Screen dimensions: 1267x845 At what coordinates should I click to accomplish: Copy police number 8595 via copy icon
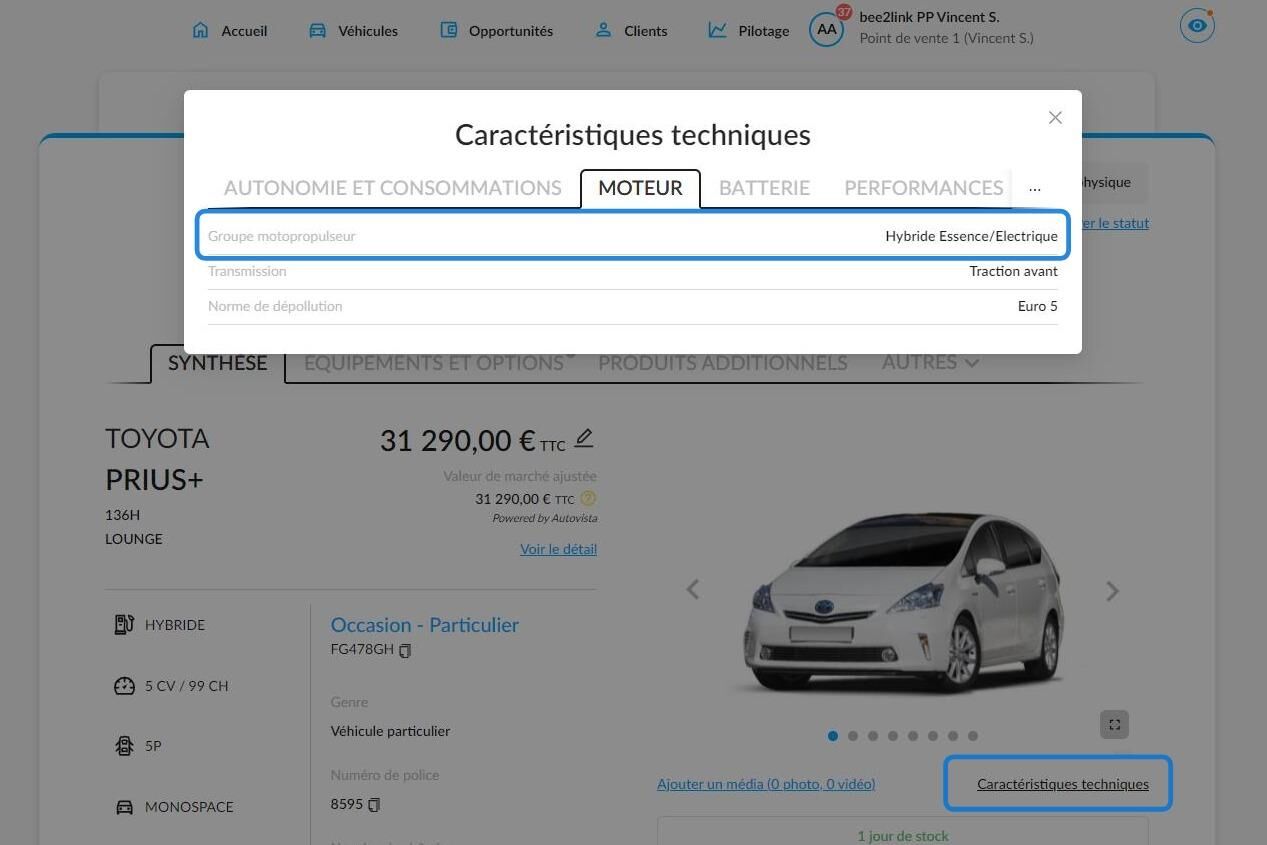374,805
